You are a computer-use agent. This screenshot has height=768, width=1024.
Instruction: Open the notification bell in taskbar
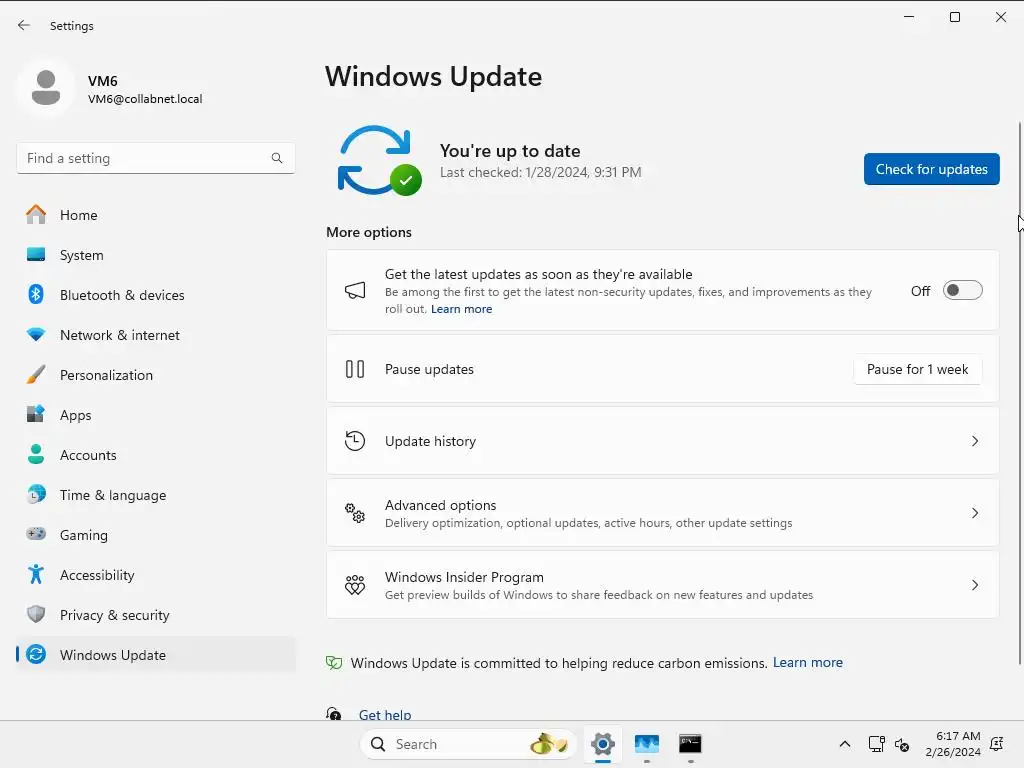pos(997,744)
